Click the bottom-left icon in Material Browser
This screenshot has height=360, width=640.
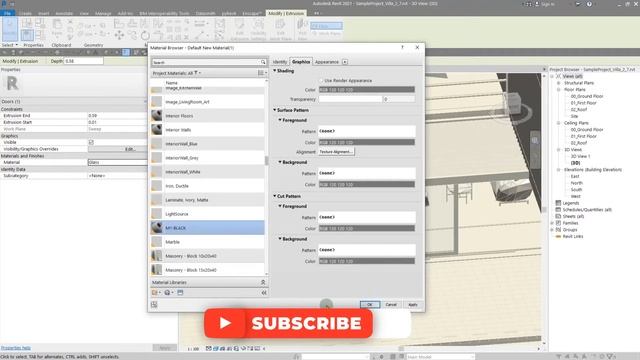coord(154,304)
